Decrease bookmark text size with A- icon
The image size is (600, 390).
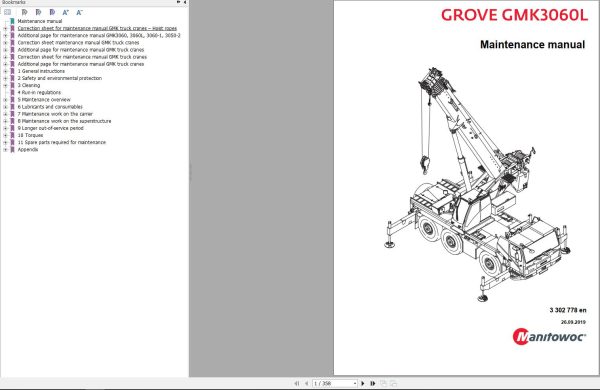point(79,12)
